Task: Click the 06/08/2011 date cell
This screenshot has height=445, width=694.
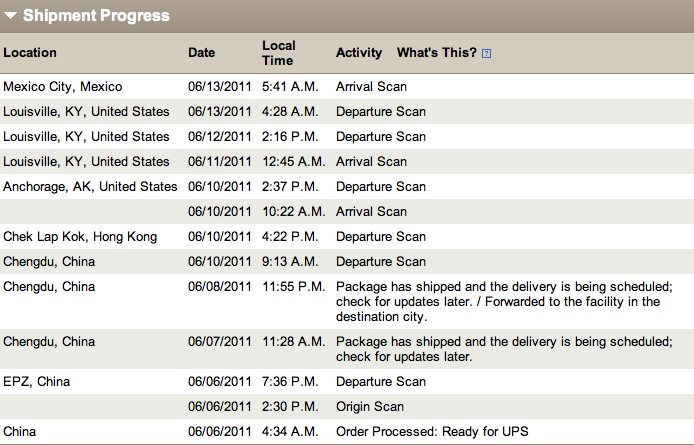Action: pyautogui.click(x=220, y=286)
